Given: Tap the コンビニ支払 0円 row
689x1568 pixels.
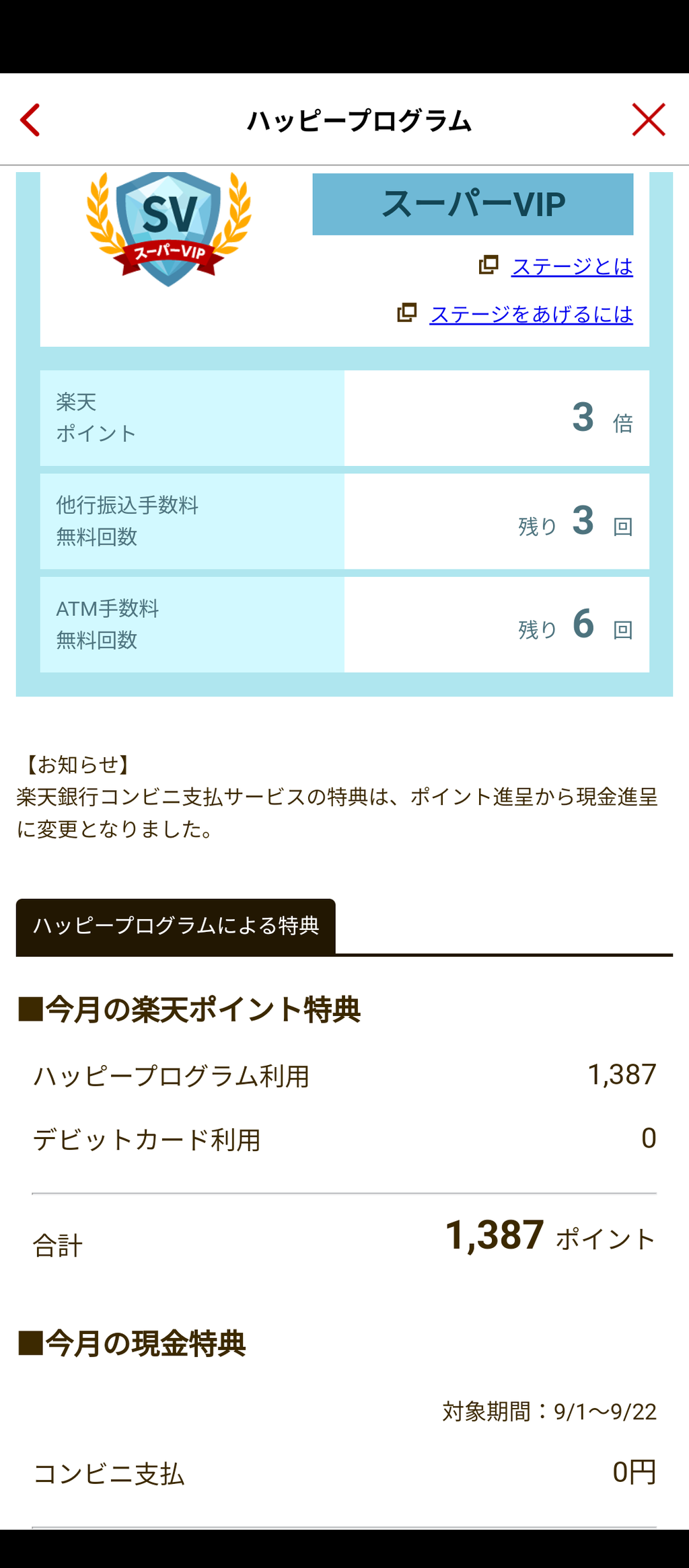Looking at the screenshot, I should click(x=344, y=1474).
